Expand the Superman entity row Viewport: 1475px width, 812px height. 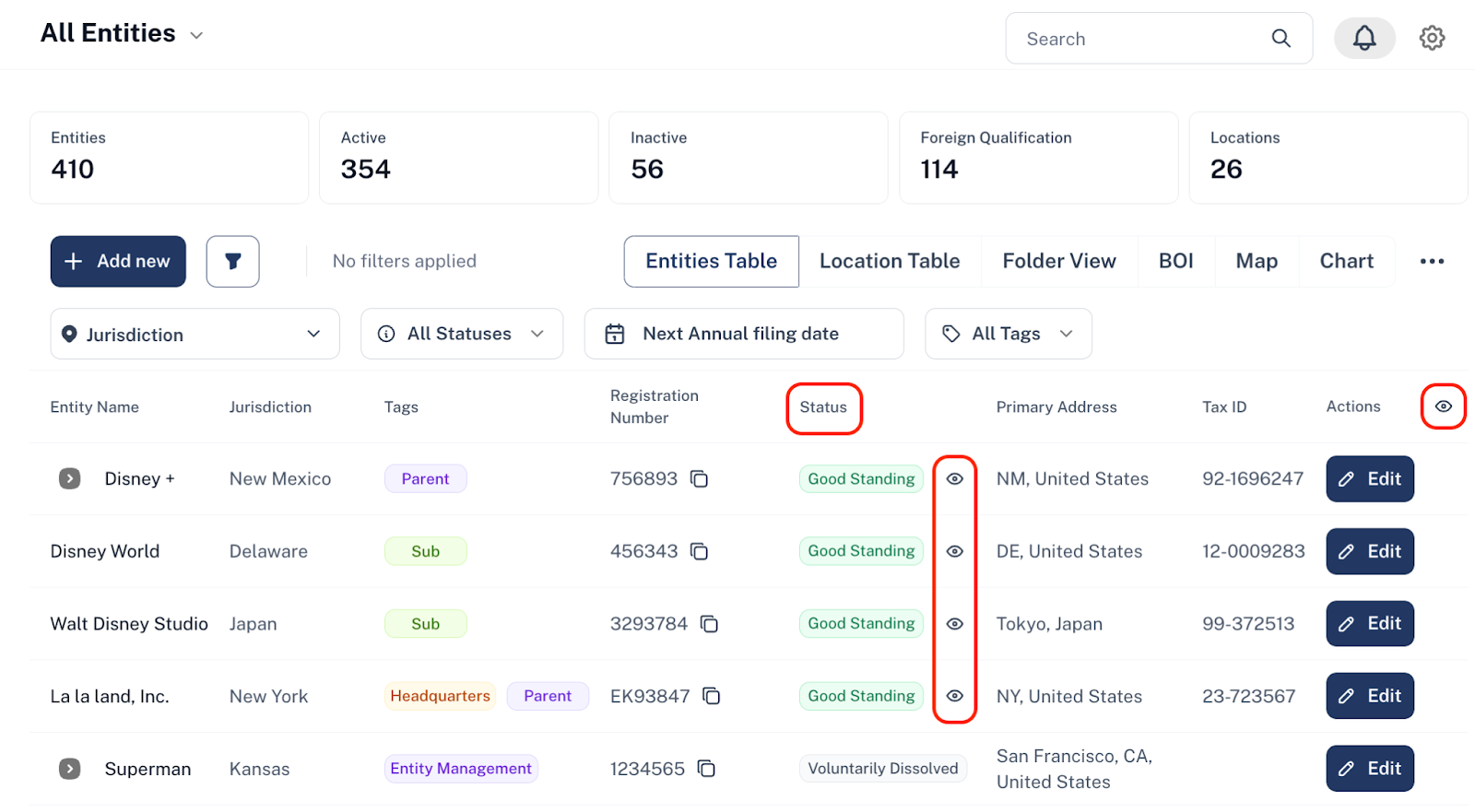coord(70,769)
